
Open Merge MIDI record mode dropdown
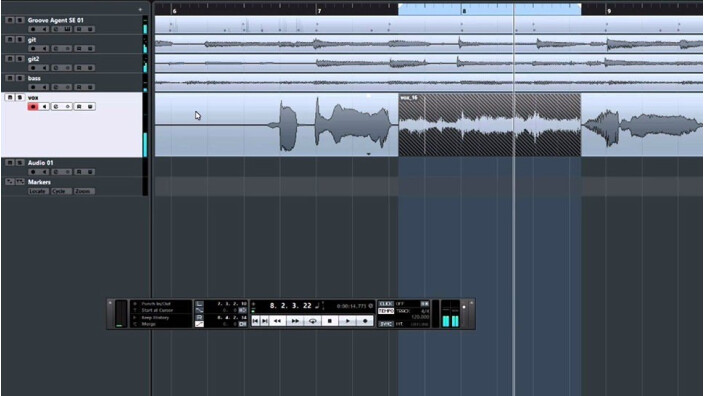coord(148,324)
